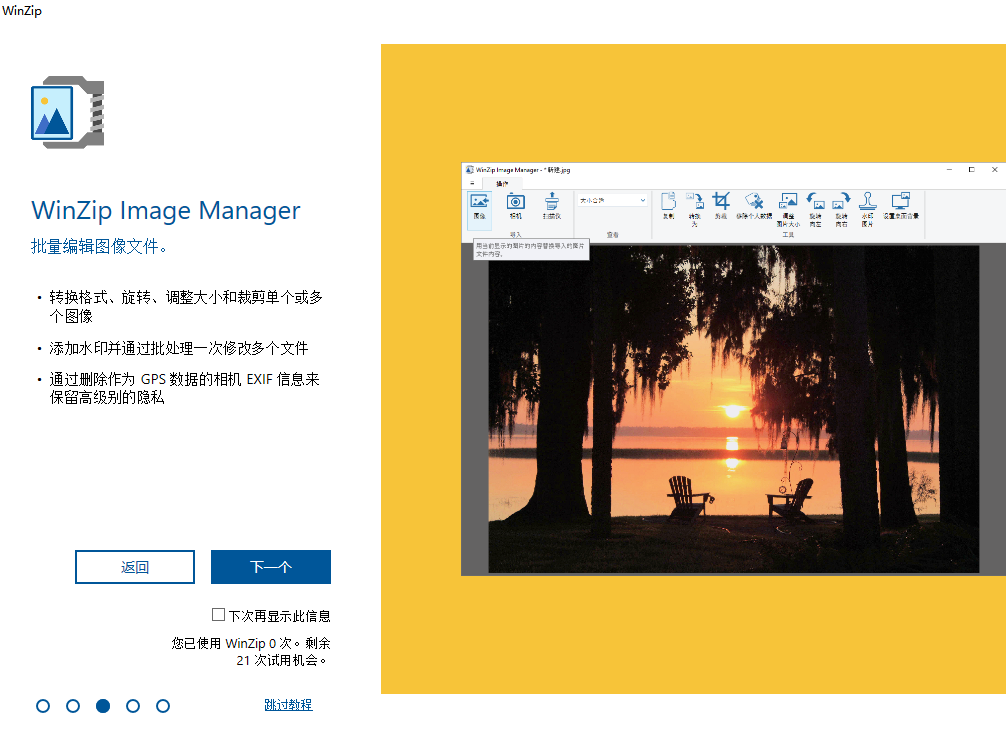Click the WinZip Image Manager heading
The height and width of the screenshot is (738, 1006).
(166, 210)
